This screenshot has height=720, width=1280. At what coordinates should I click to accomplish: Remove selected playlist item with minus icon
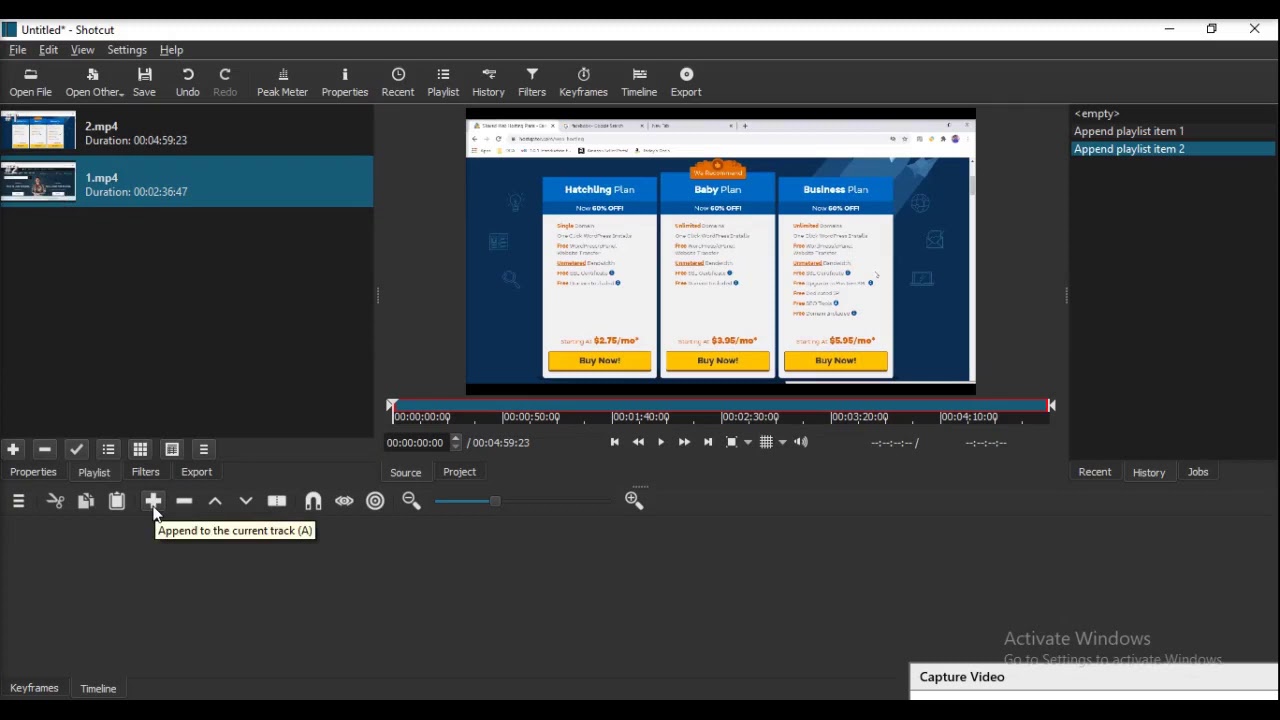45,452
